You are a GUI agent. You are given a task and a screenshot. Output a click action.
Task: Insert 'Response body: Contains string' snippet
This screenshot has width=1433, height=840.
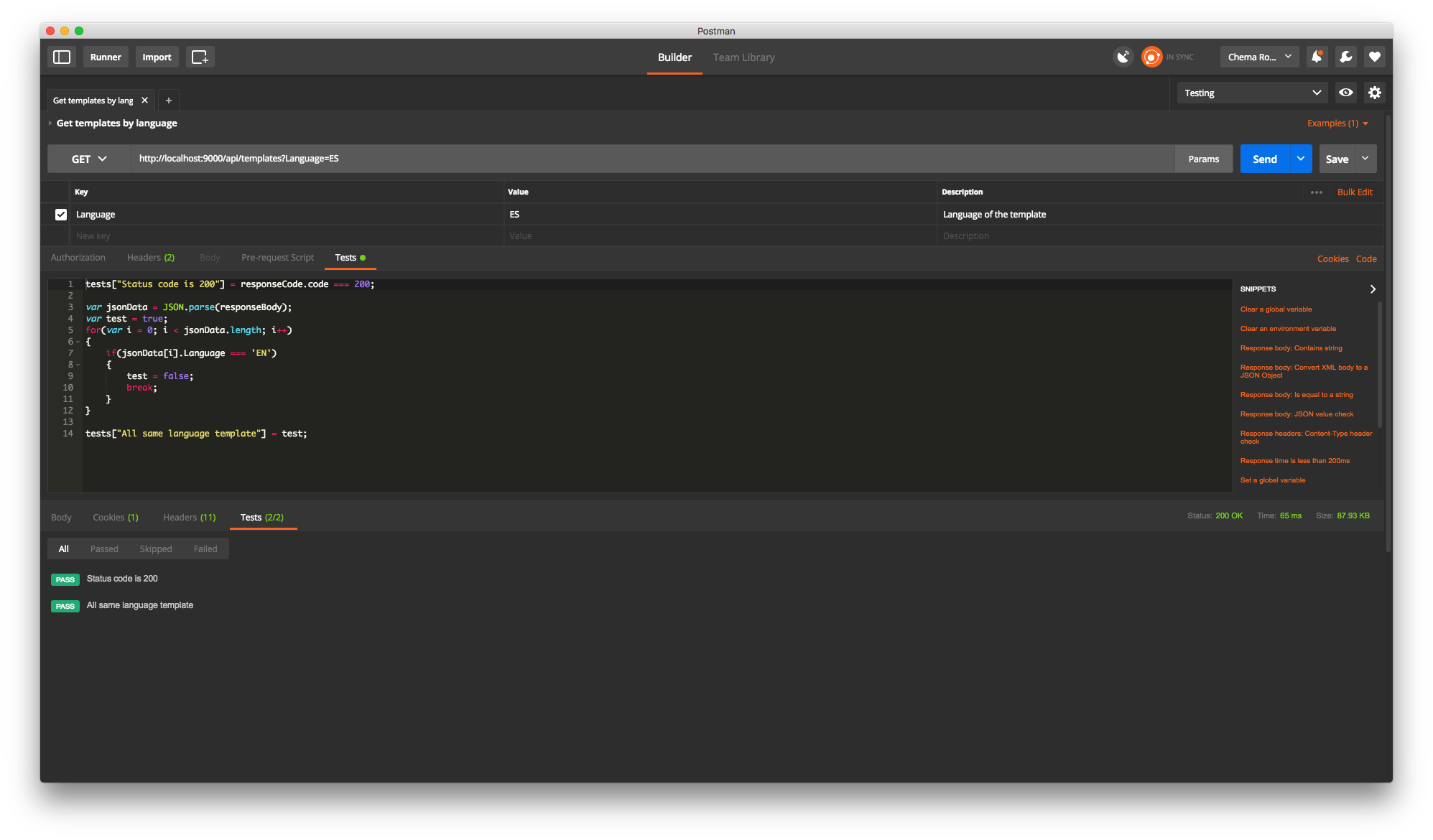coord(1291,348)
